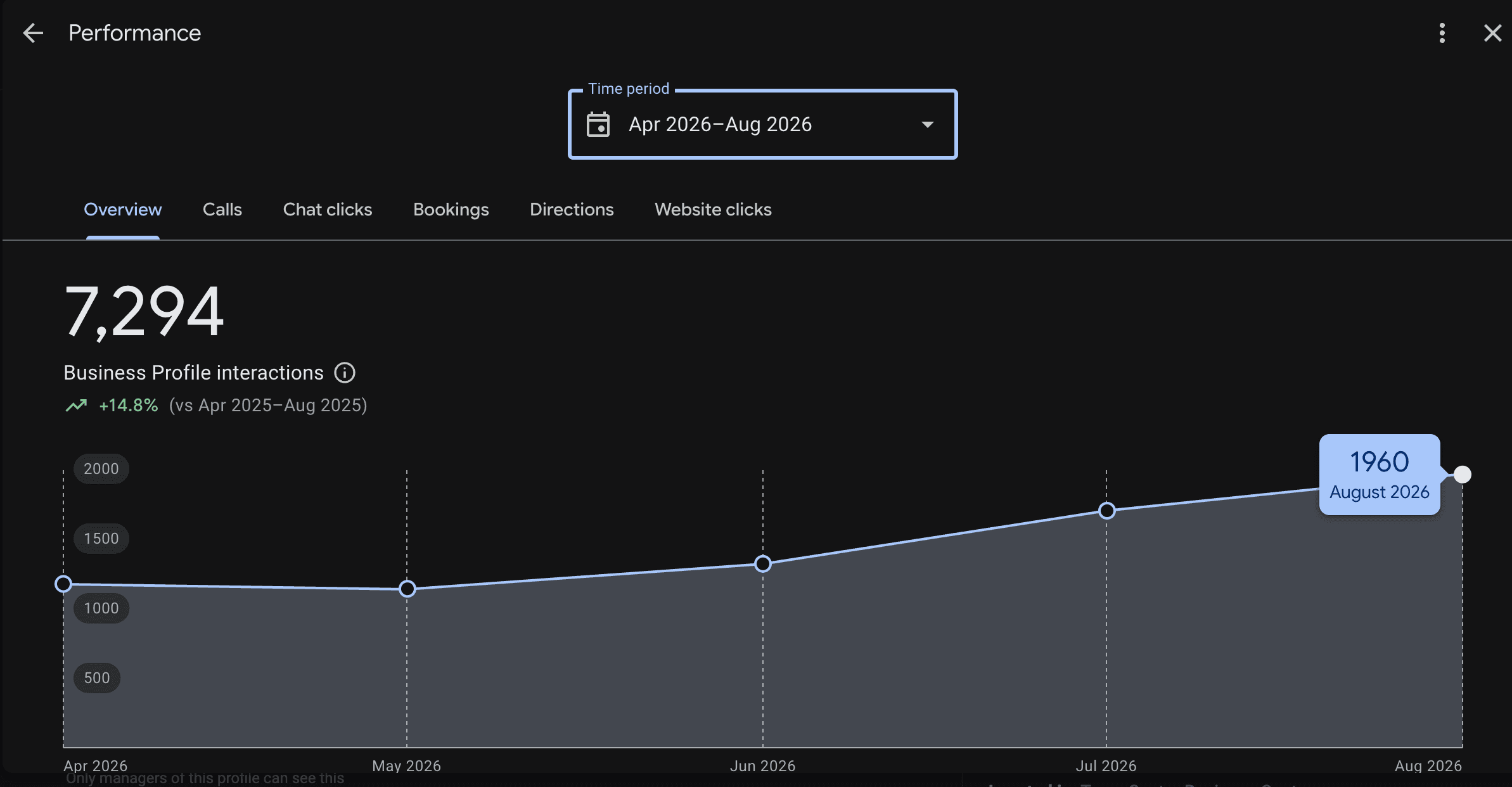The width and height of the screenshot is (1512, 787).
Task: Click the 'Jul 2026' x-axis label
Action: click(1106, 765)
